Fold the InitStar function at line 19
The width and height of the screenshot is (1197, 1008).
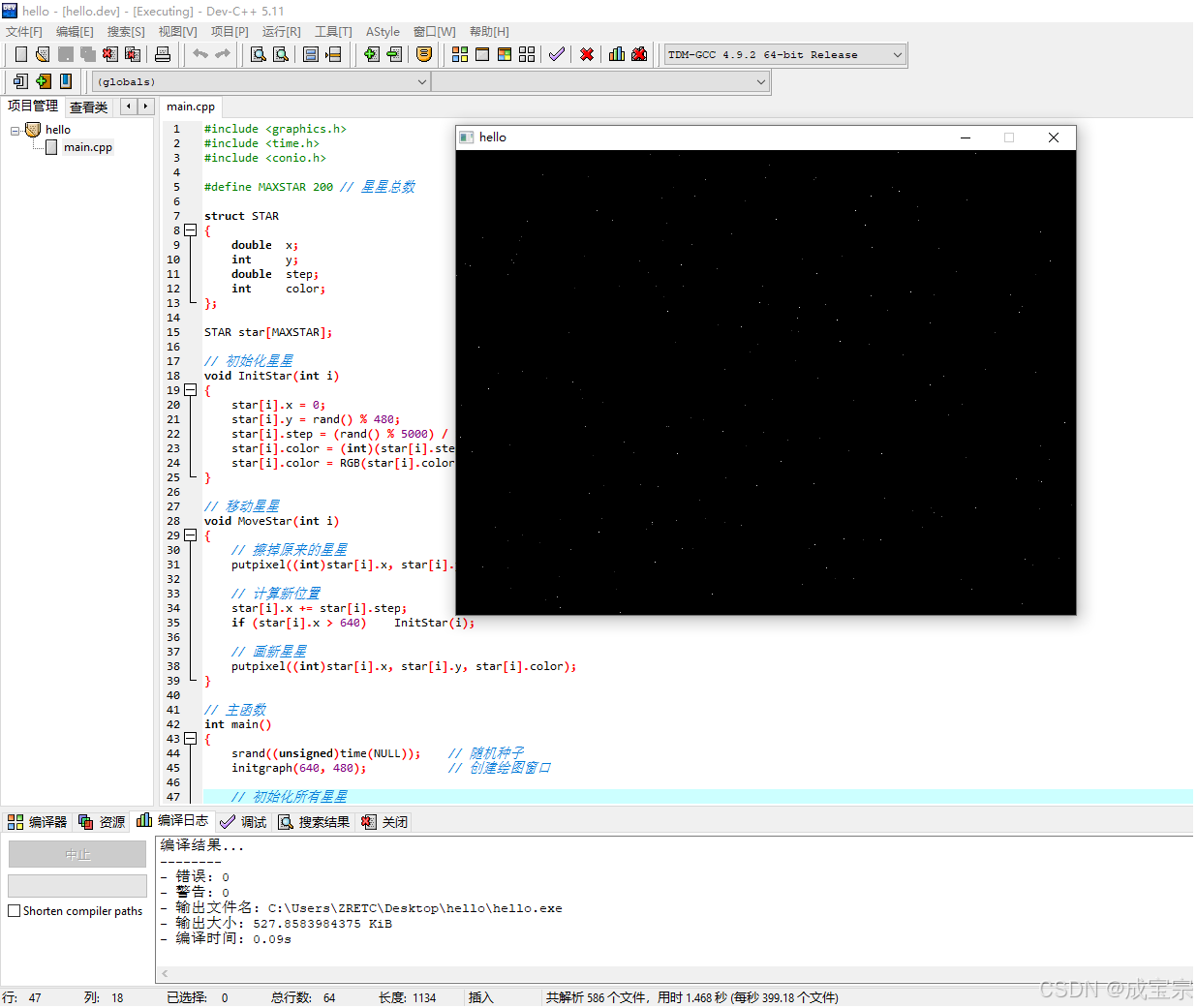coord(191,390)
